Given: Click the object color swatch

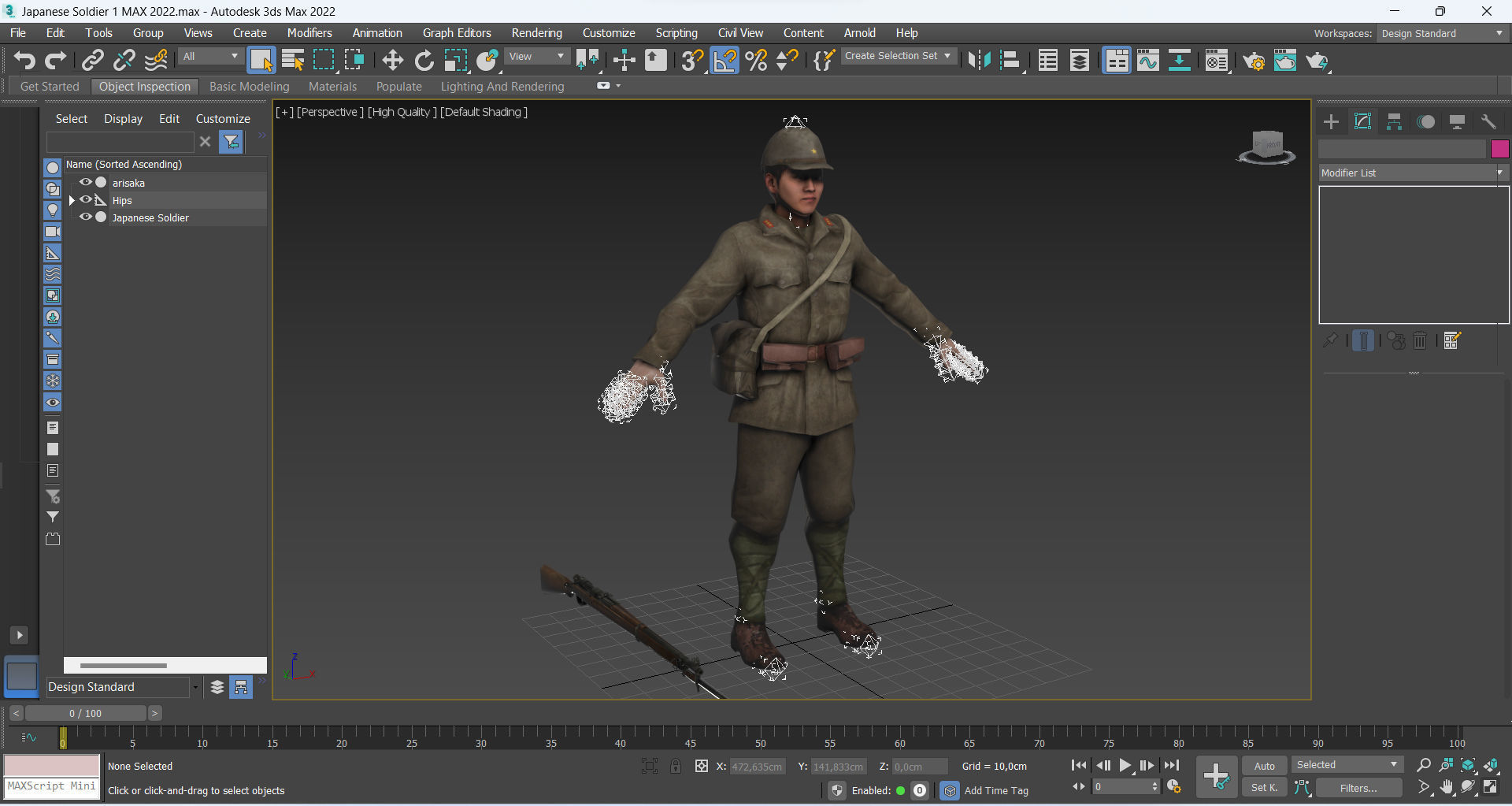Looking at the screenshot, I should point(1499,148).
